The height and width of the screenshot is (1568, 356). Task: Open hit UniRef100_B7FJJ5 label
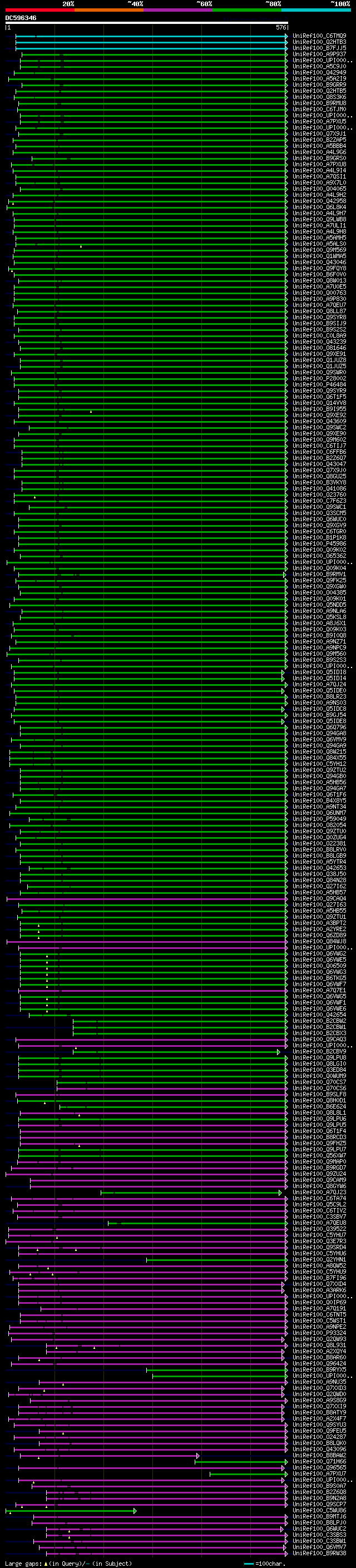click(x=319, y=48)
